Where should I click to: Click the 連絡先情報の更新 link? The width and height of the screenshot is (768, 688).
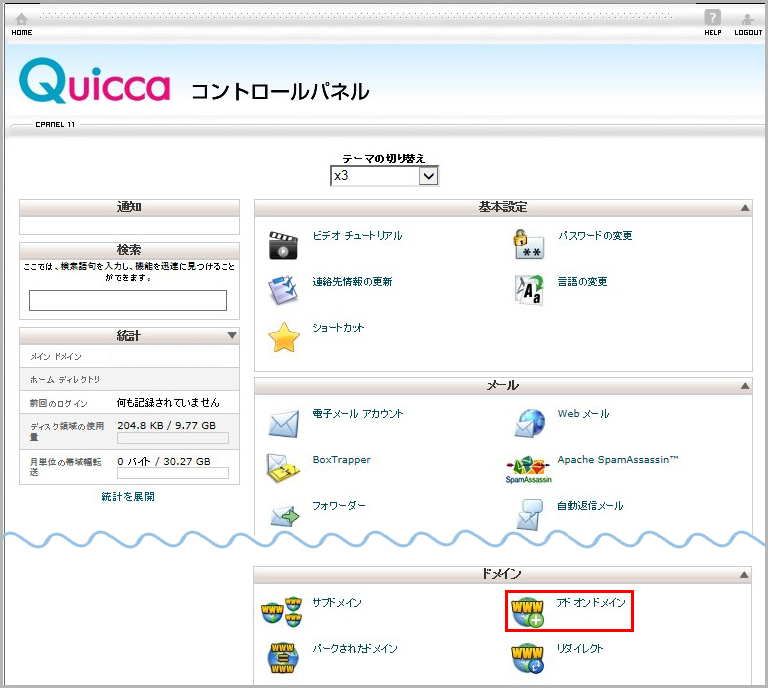click(x=352, y=282)
